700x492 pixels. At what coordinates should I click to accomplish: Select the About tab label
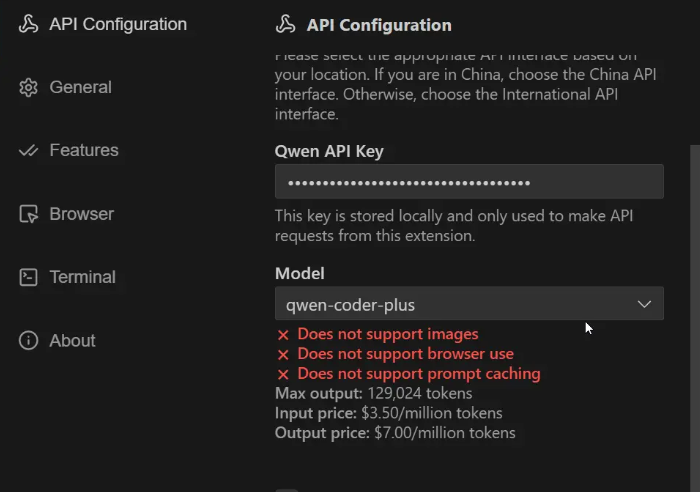pos(72,341)
